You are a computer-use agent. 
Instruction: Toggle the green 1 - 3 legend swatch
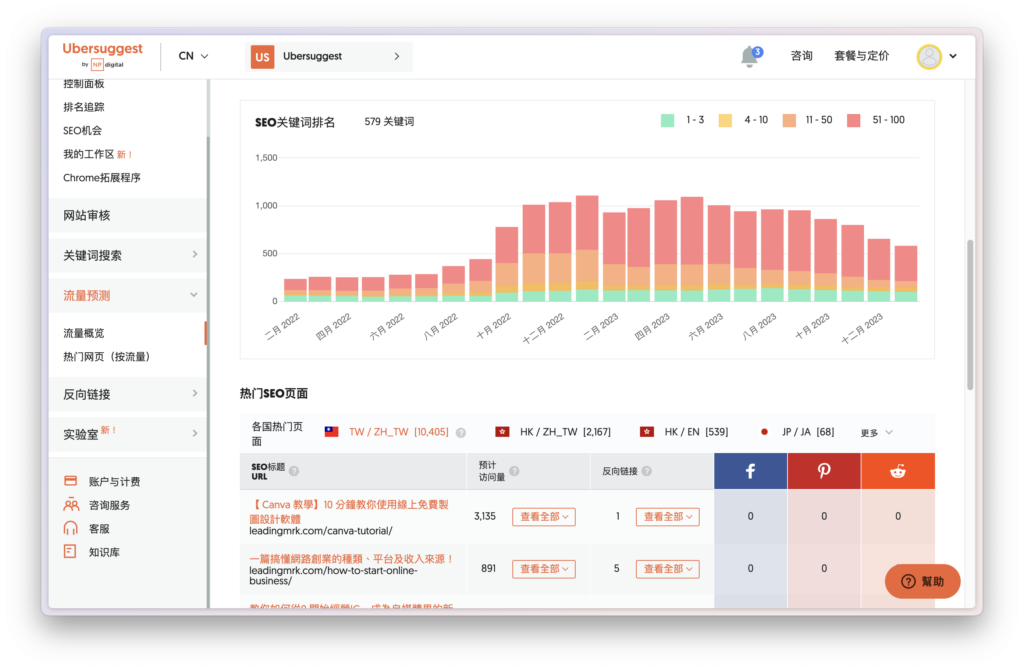tap(667, 120)
